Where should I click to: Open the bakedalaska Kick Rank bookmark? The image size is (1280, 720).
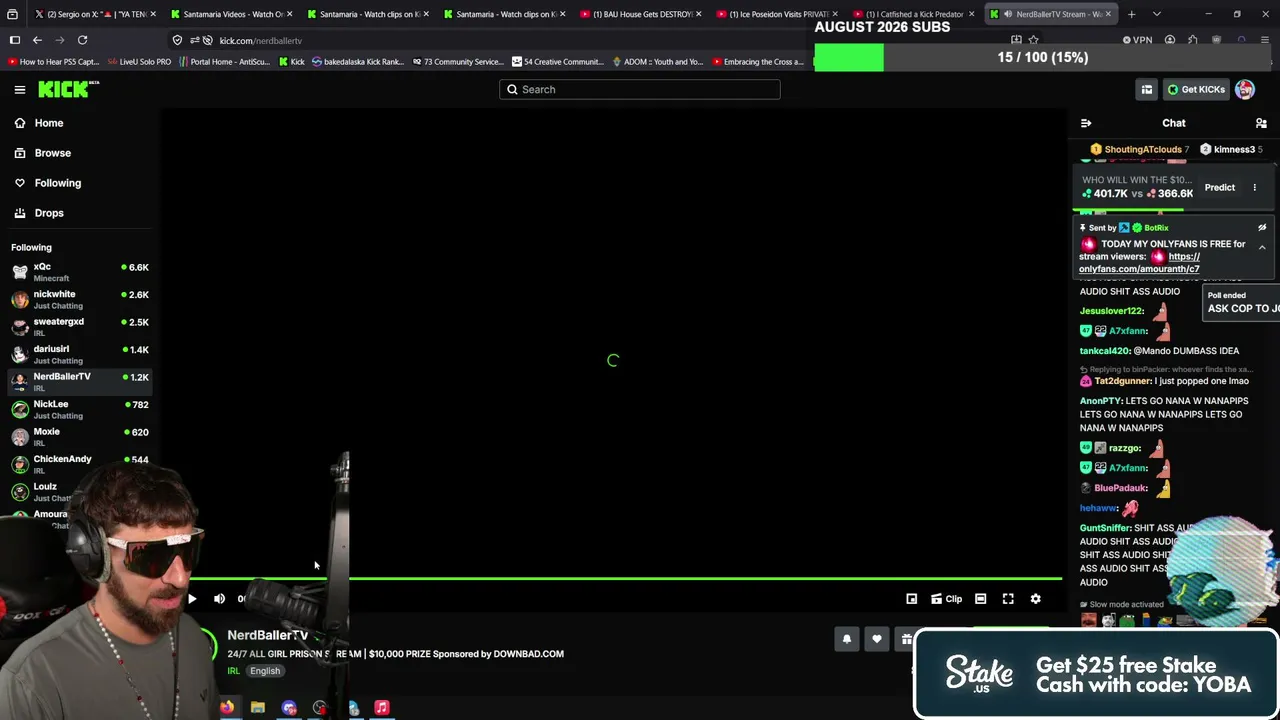357,62
